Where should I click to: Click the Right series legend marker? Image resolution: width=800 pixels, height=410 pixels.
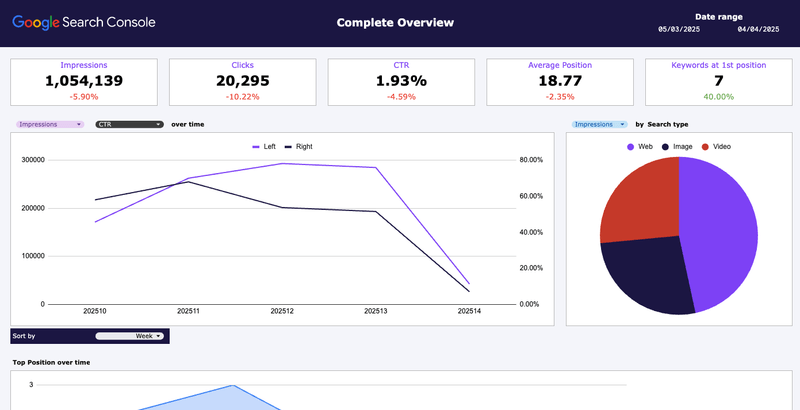(288, 147)
